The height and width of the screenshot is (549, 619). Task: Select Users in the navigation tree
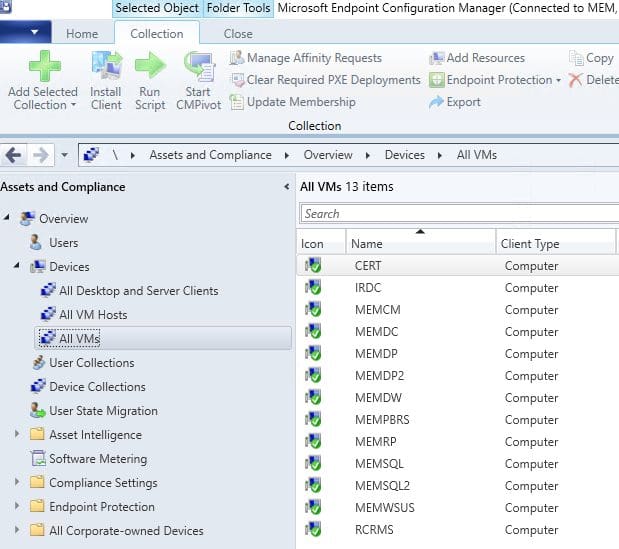tap(54, 242)
